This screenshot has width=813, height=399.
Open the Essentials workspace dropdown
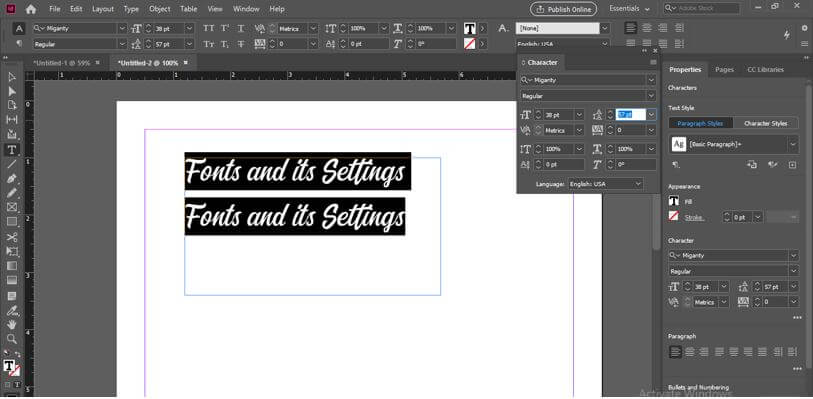[x=630, y=9]
